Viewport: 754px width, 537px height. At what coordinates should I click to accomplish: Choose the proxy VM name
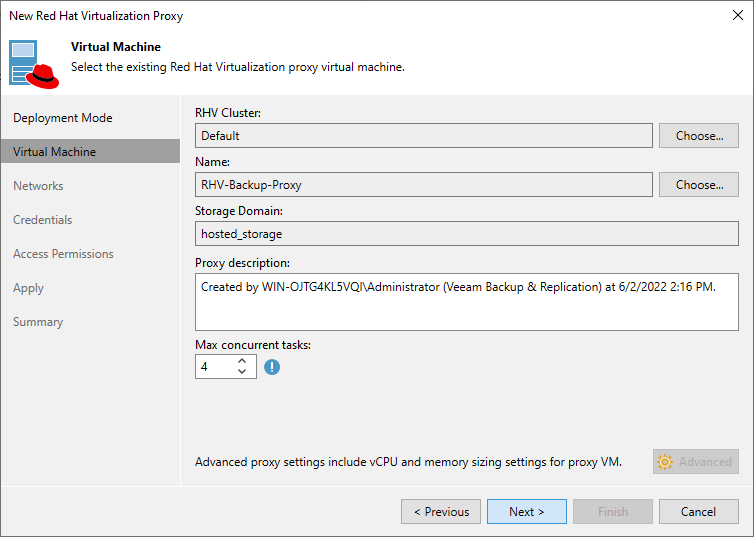[699, 185]
